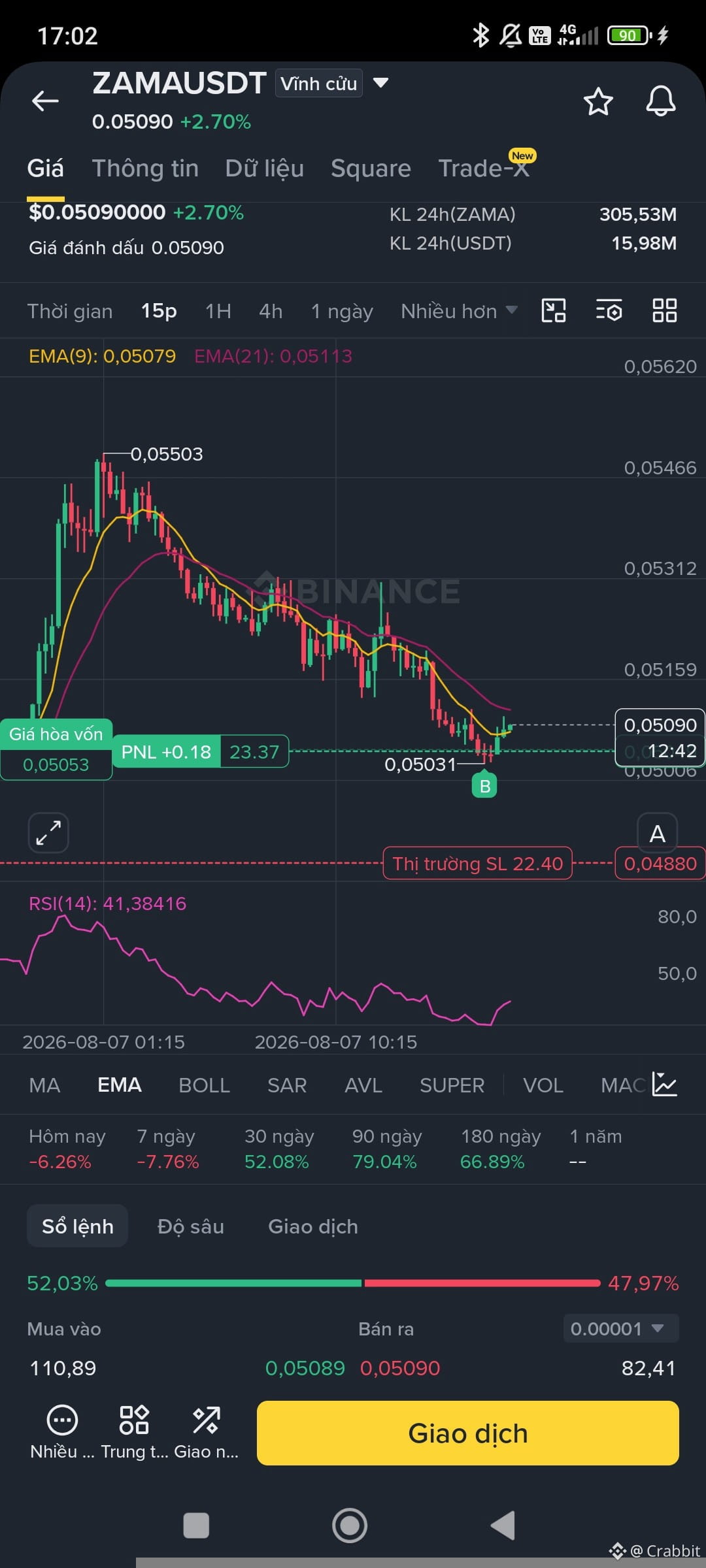View 180 ngày 66.89% performance
706x1568 pixels.
[501, 1149]
